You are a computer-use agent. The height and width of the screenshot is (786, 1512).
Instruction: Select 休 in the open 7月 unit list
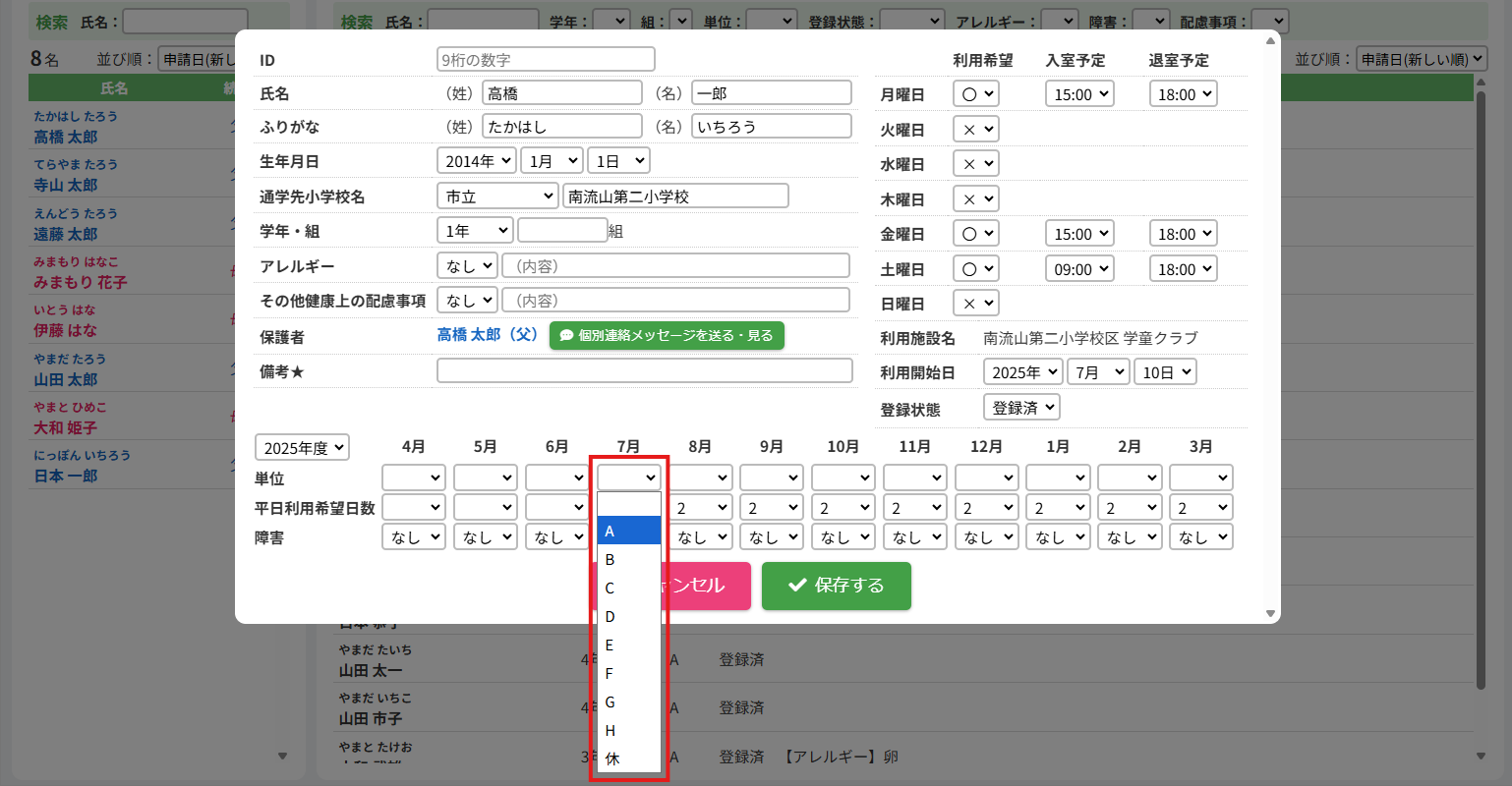[628, 758]
